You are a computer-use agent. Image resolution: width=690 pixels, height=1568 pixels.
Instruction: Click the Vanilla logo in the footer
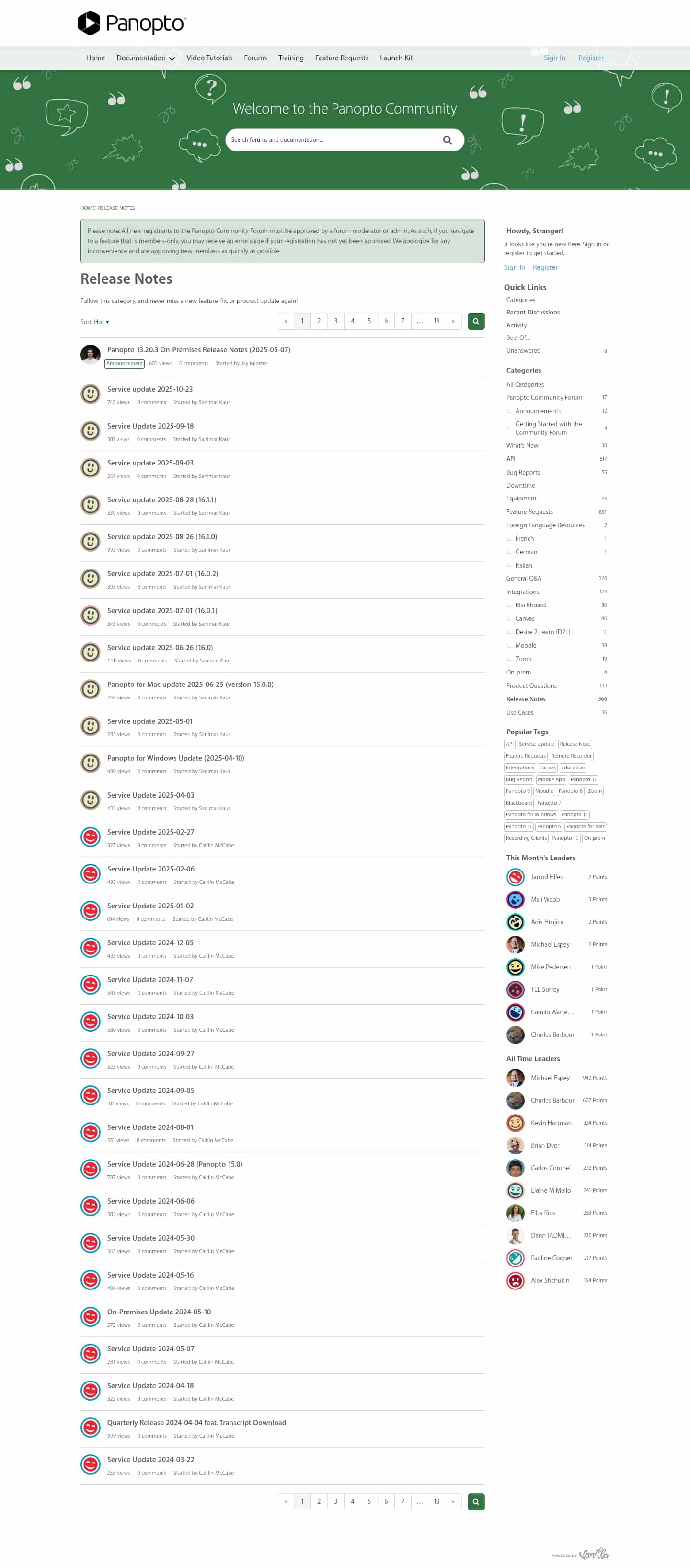pos(593,1554)
